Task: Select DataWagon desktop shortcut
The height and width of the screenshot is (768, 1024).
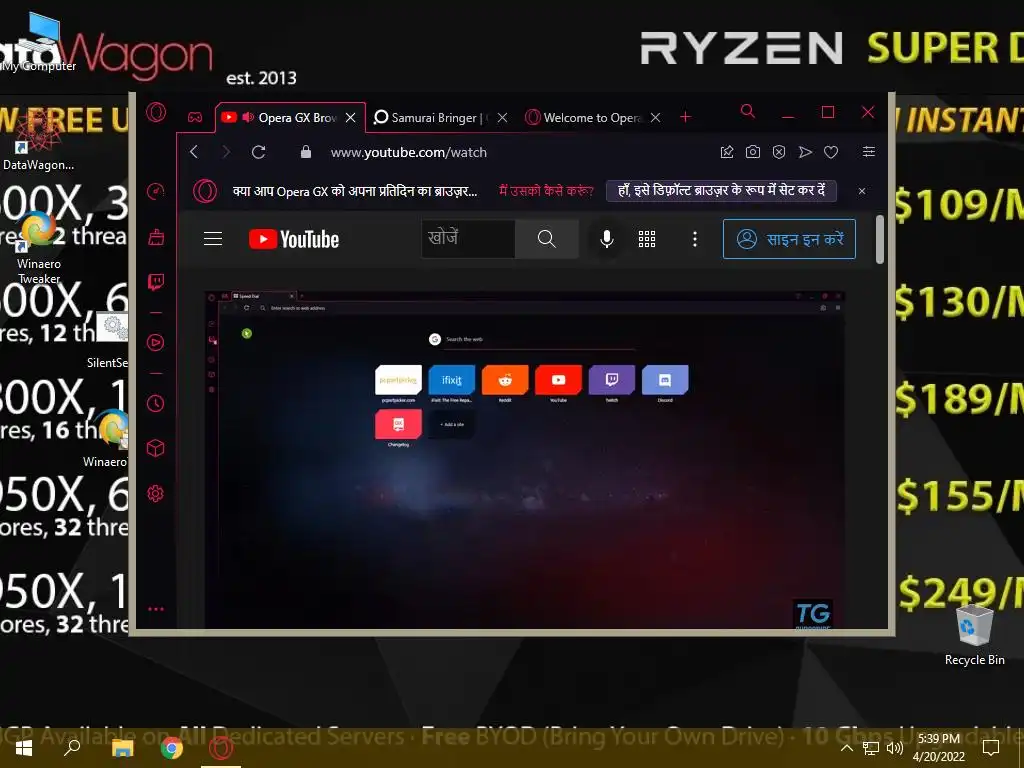Action: (39, 140)
